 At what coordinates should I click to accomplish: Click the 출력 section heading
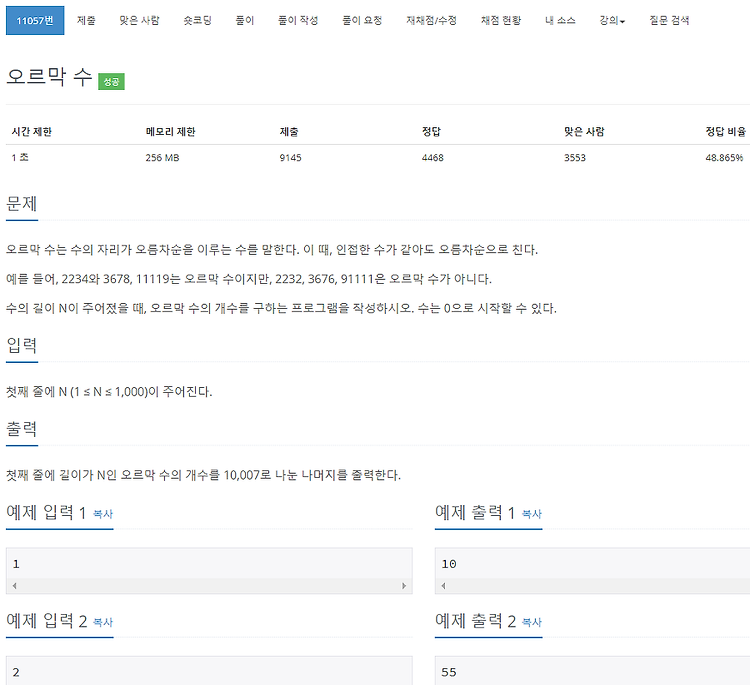tap(22, 429)
